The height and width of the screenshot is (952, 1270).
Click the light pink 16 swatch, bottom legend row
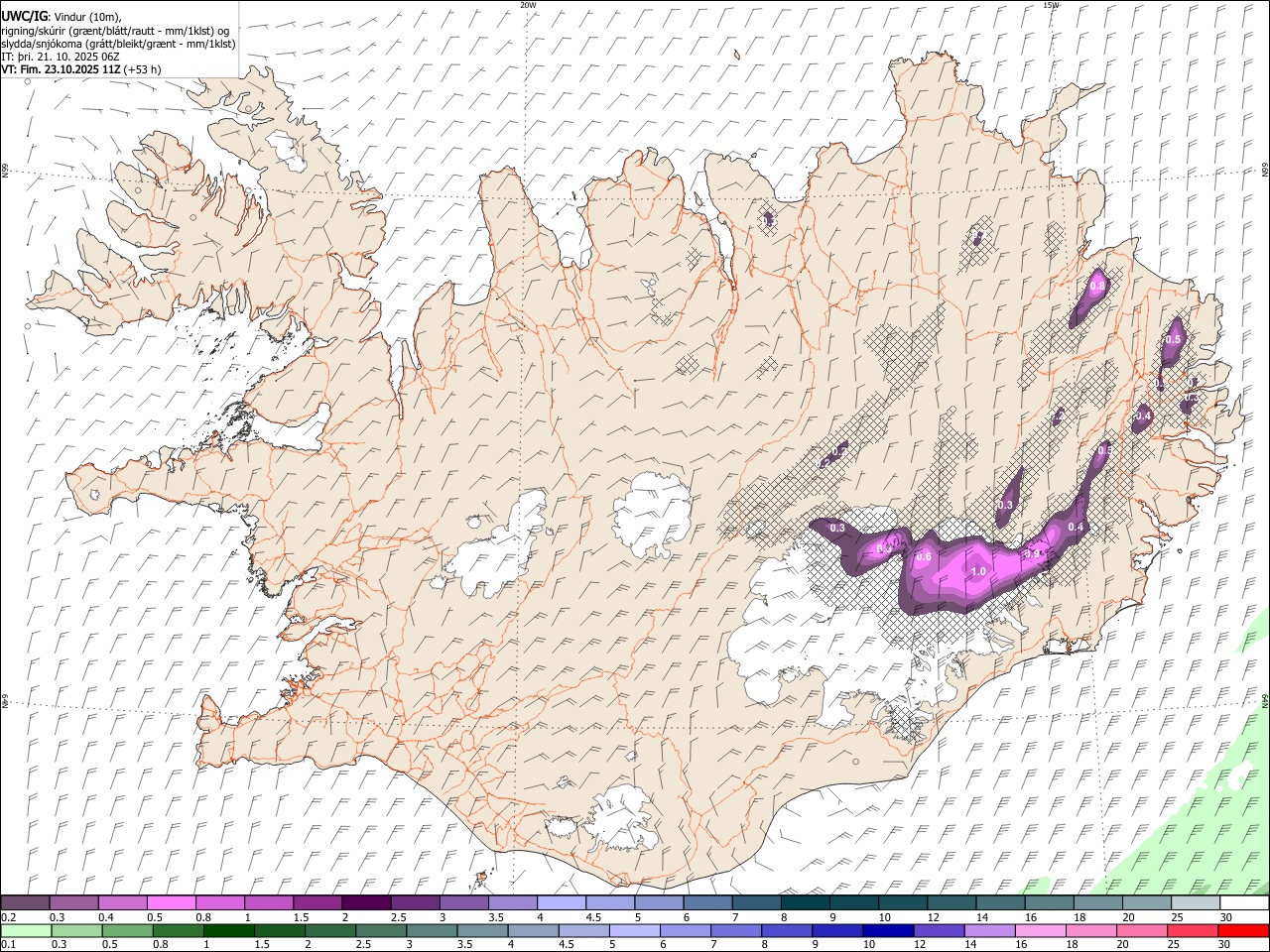pos(1041,931)
